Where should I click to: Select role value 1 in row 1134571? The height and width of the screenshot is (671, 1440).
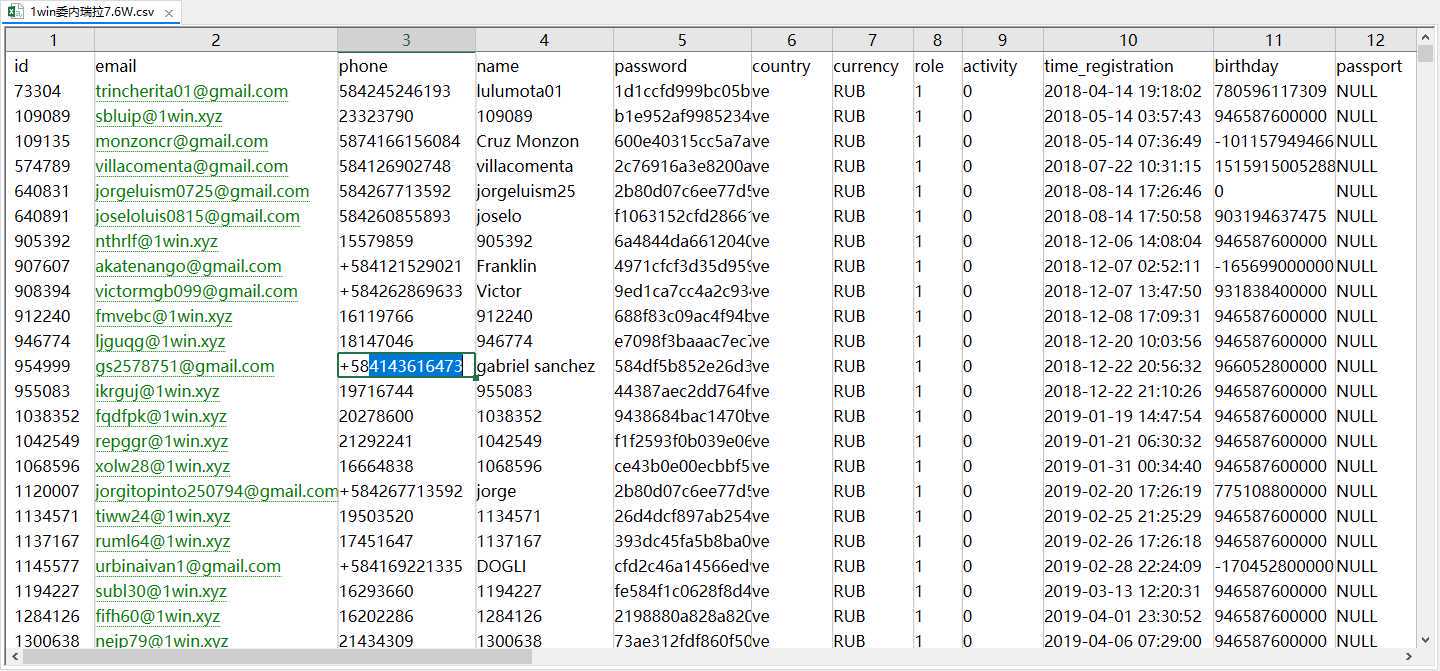(x=938, y=516)
